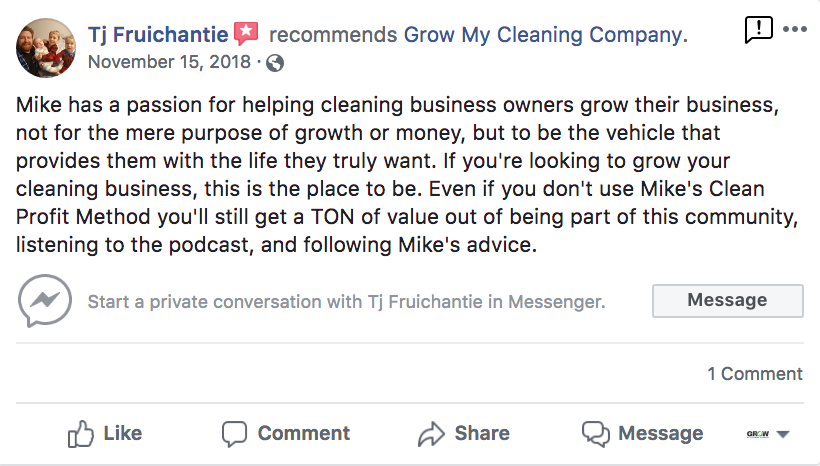The width and height of the screenshot is (820, 466).
Task: Open the Grow My Cleaning Company link
Action: click(545, 35)
